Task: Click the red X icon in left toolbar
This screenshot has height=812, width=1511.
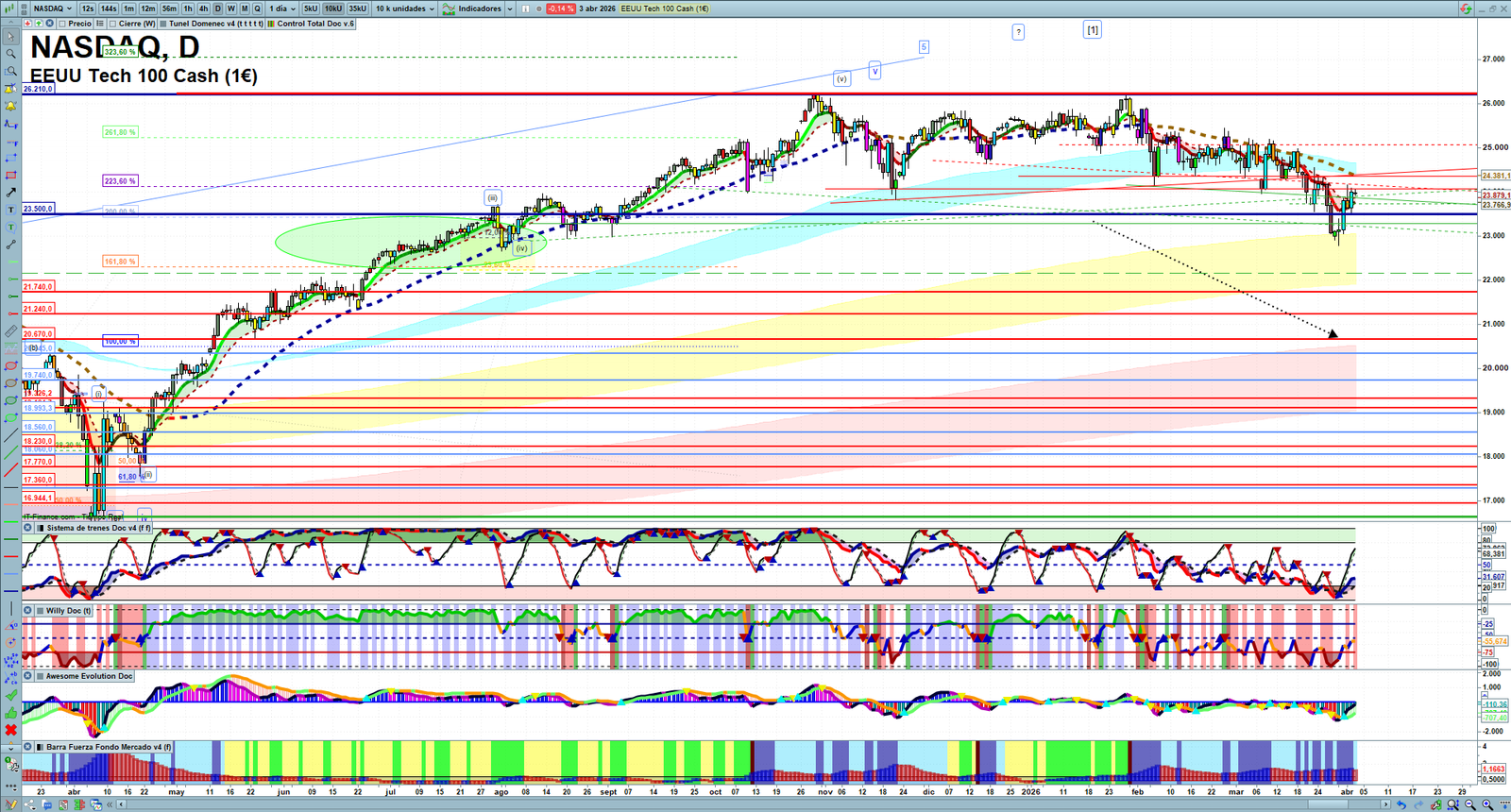Action: point(10,730)
